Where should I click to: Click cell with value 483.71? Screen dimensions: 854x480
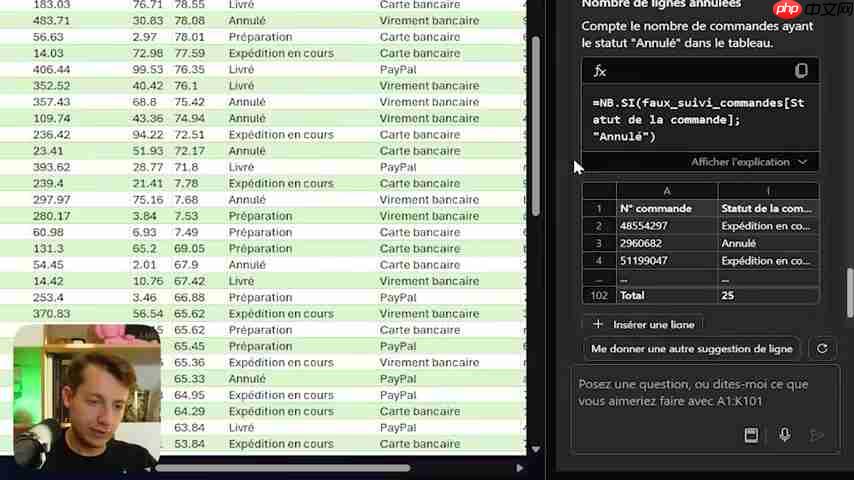pyautogui.click(x=51, y=21)
